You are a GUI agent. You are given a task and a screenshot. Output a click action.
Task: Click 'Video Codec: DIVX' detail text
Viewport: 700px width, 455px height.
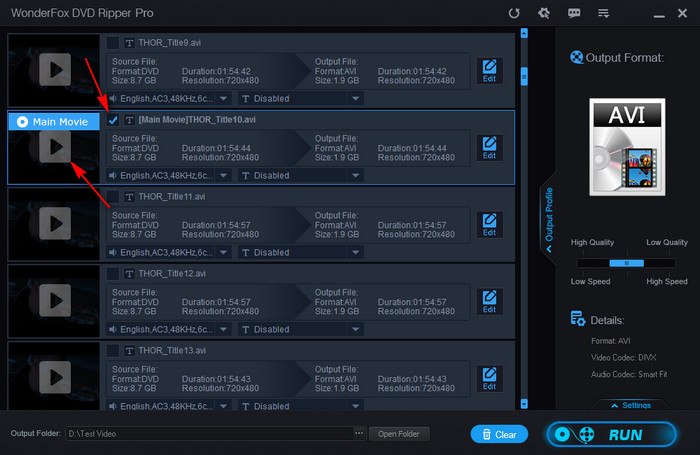click(x=624, y=357)
